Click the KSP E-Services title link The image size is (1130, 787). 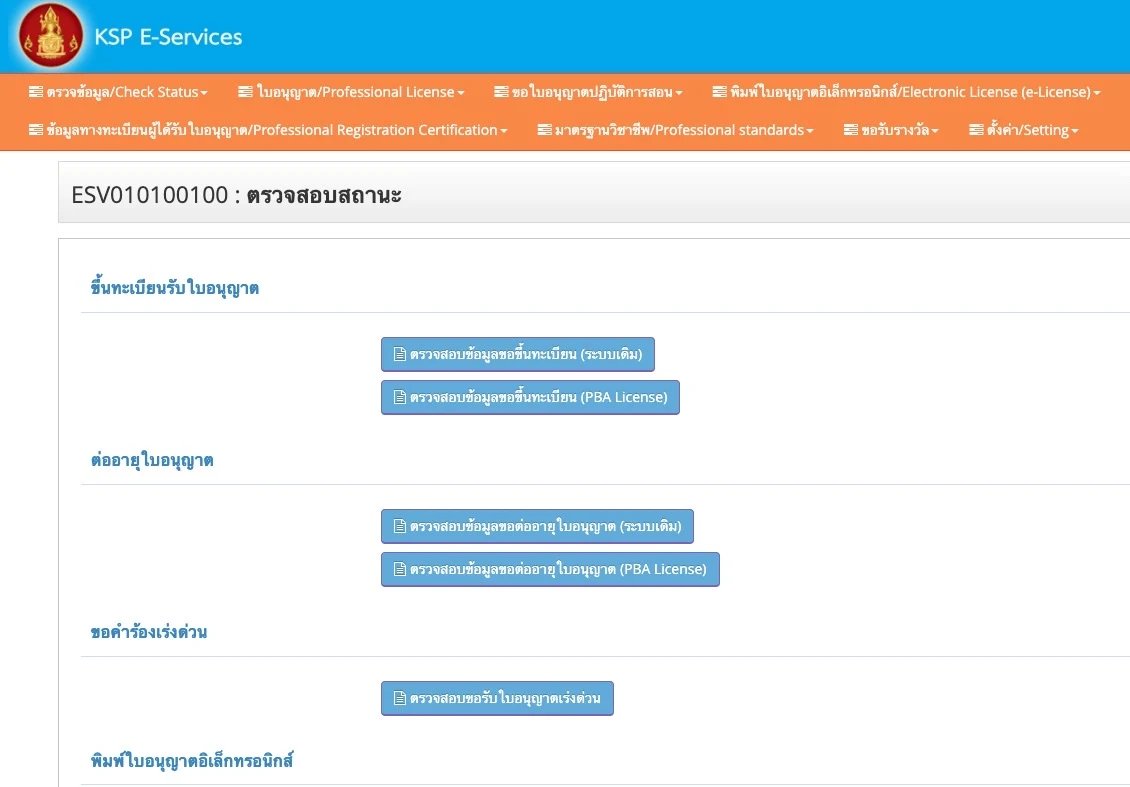(168, 37)
